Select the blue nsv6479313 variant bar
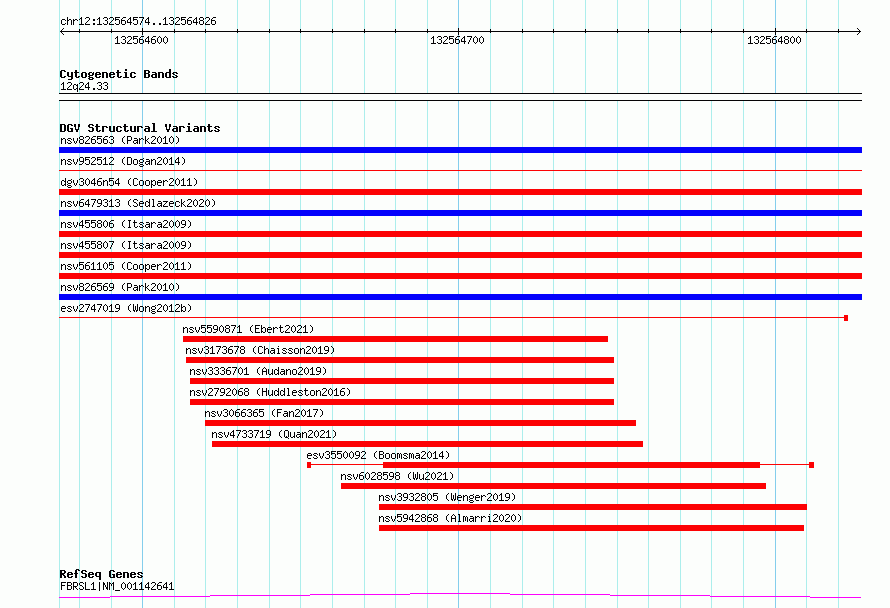890x608 pixels. [x=460, y=213]
